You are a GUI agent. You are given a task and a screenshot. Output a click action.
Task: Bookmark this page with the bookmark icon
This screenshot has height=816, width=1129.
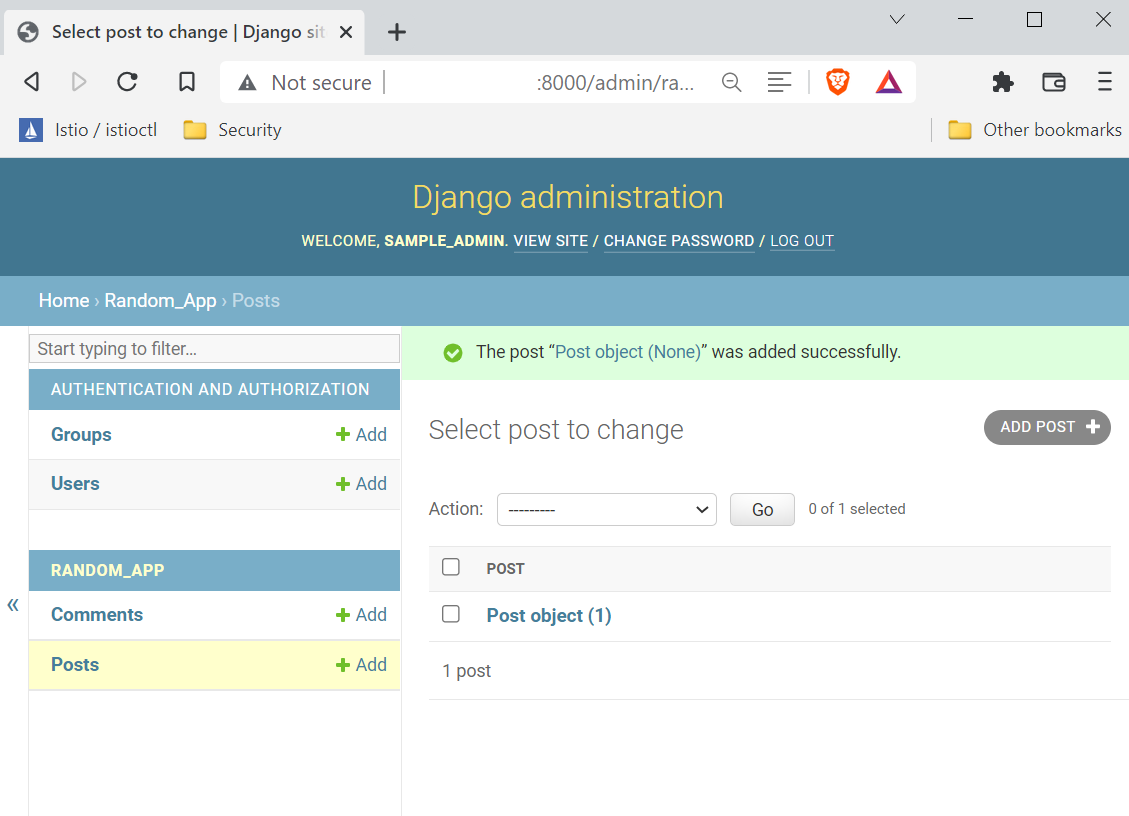186,82
